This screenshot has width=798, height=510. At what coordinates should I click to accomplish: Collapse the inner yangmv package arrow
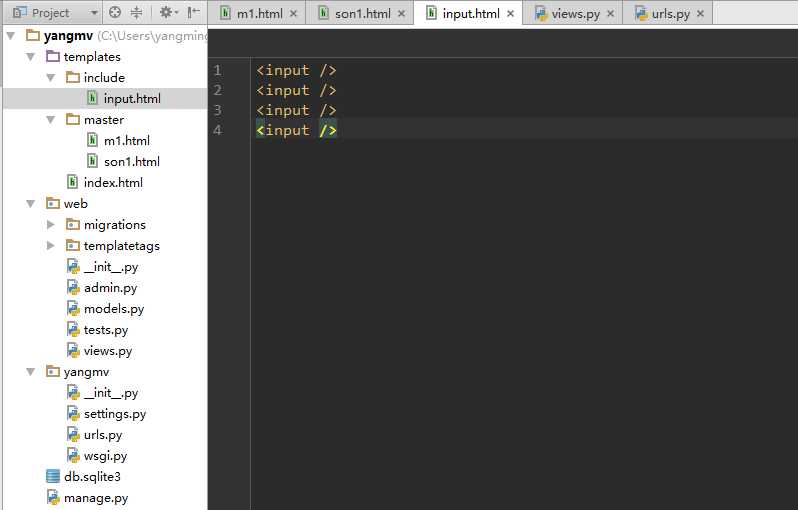tap(31, 372)
